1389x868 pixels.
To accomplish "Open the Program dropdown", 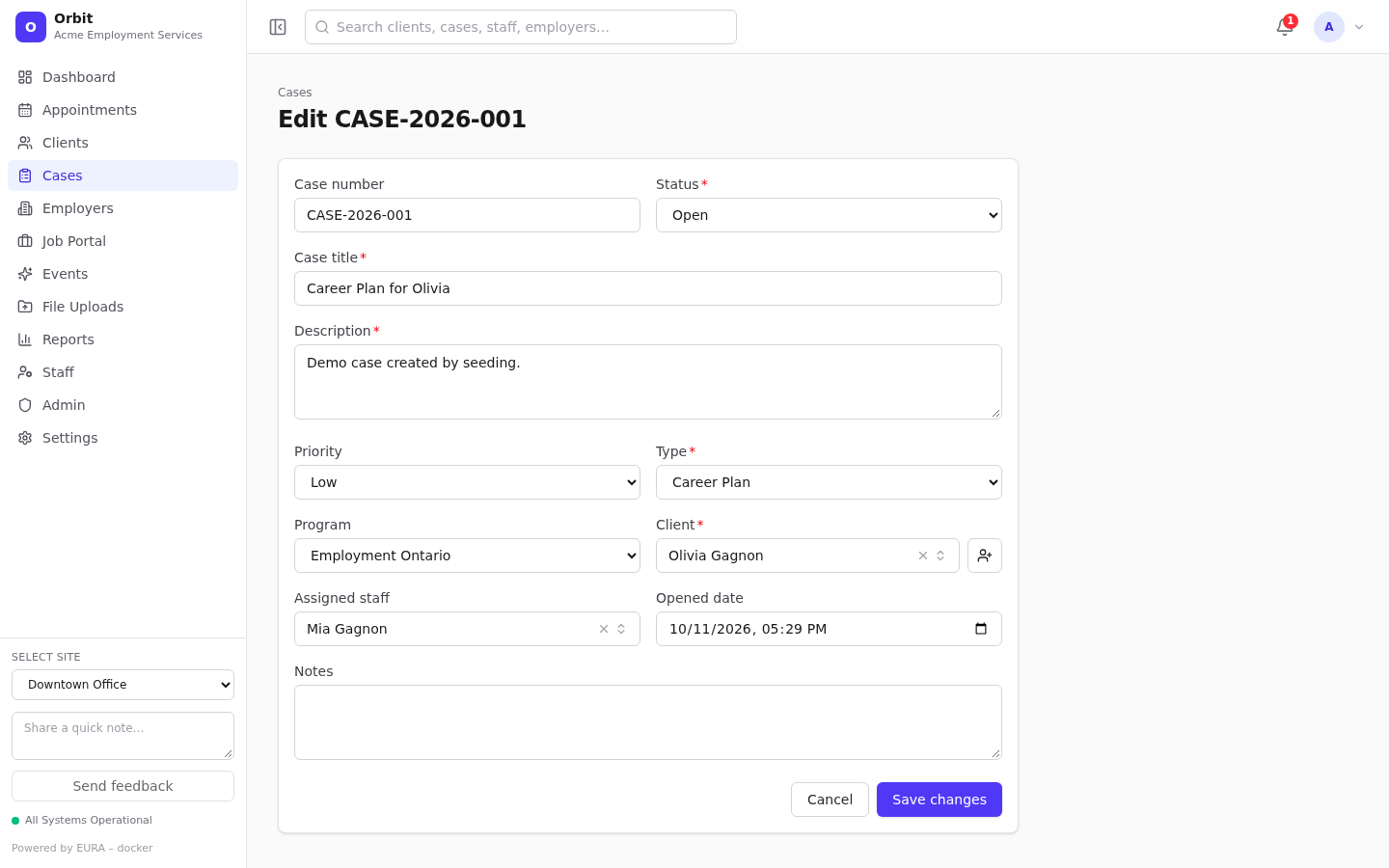I will click(467, 556).
